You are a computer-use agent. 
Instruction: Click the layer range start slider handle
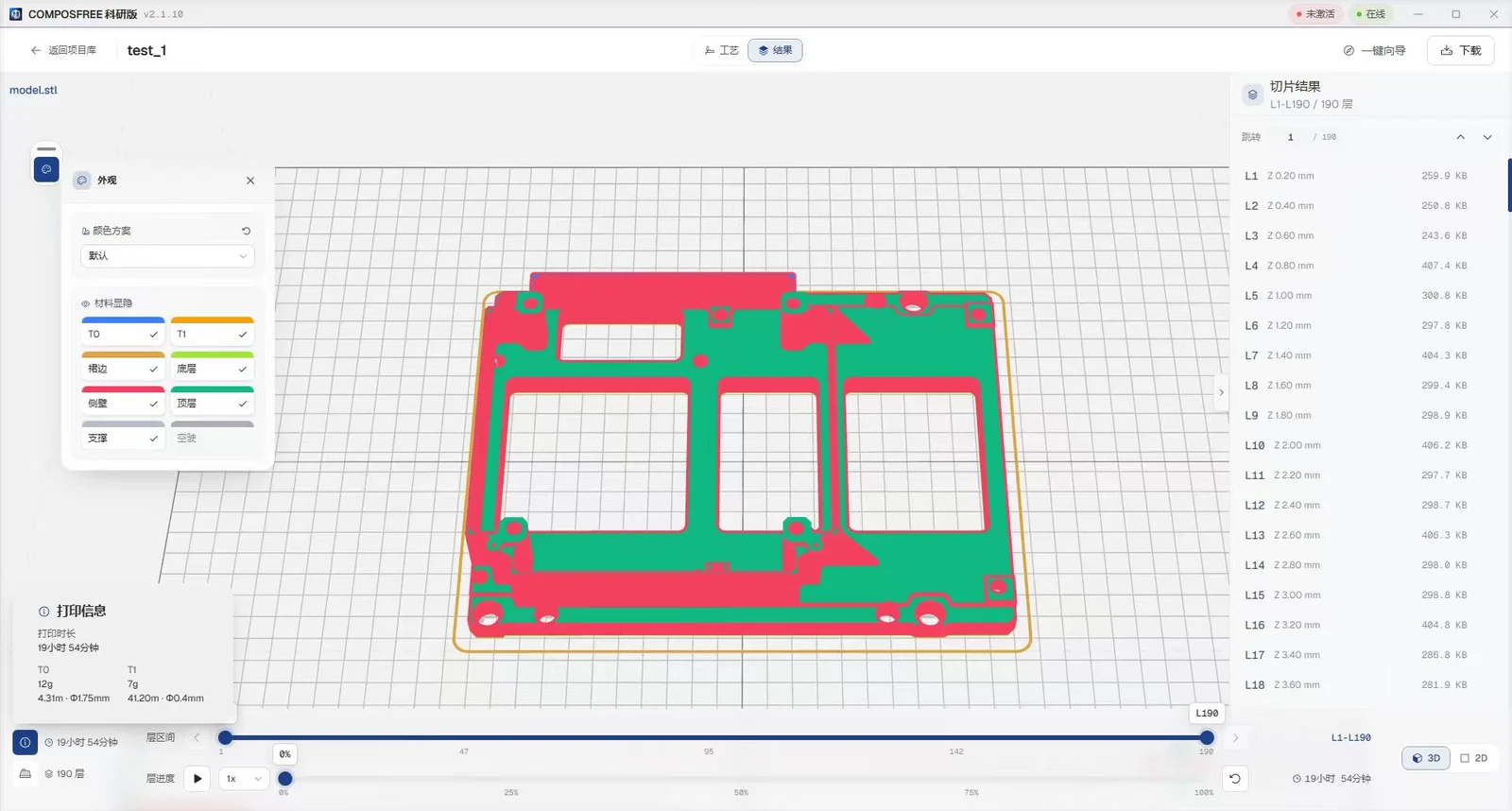tap(225, 737)
